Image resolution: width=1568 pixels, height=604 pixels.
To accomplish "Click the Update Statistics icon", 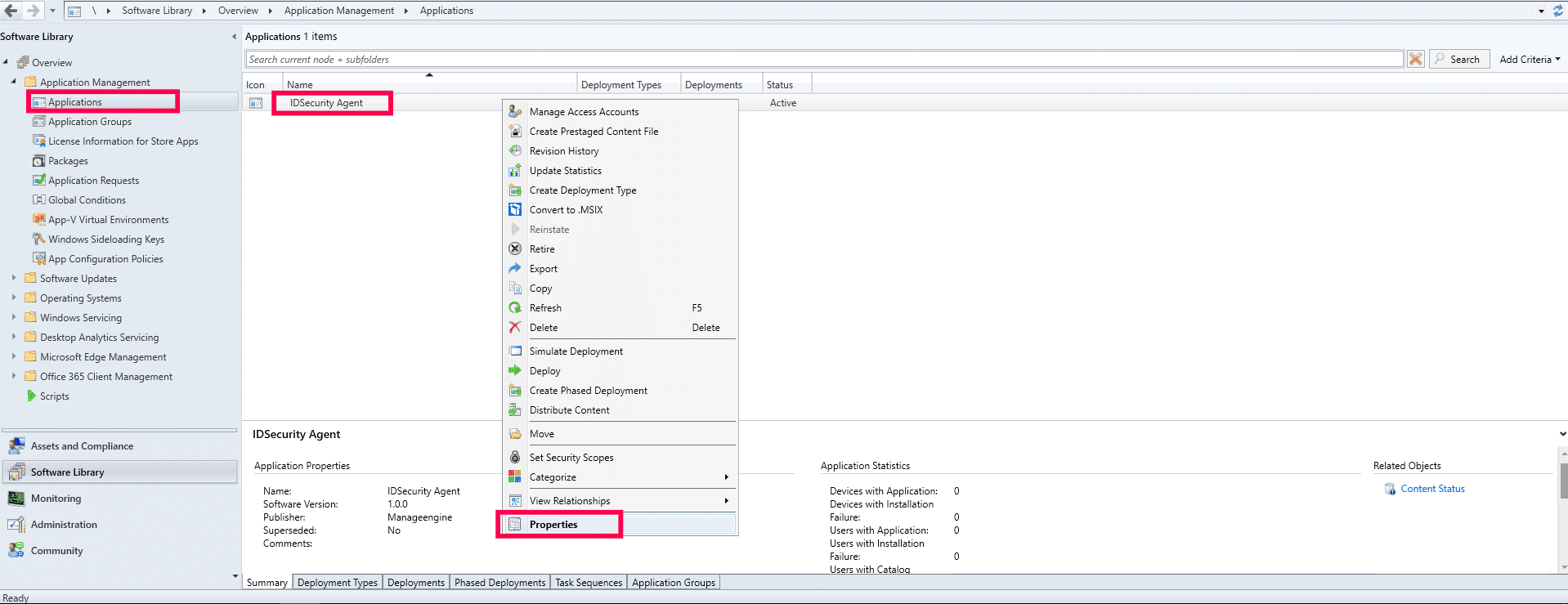I will click(515, 171).
